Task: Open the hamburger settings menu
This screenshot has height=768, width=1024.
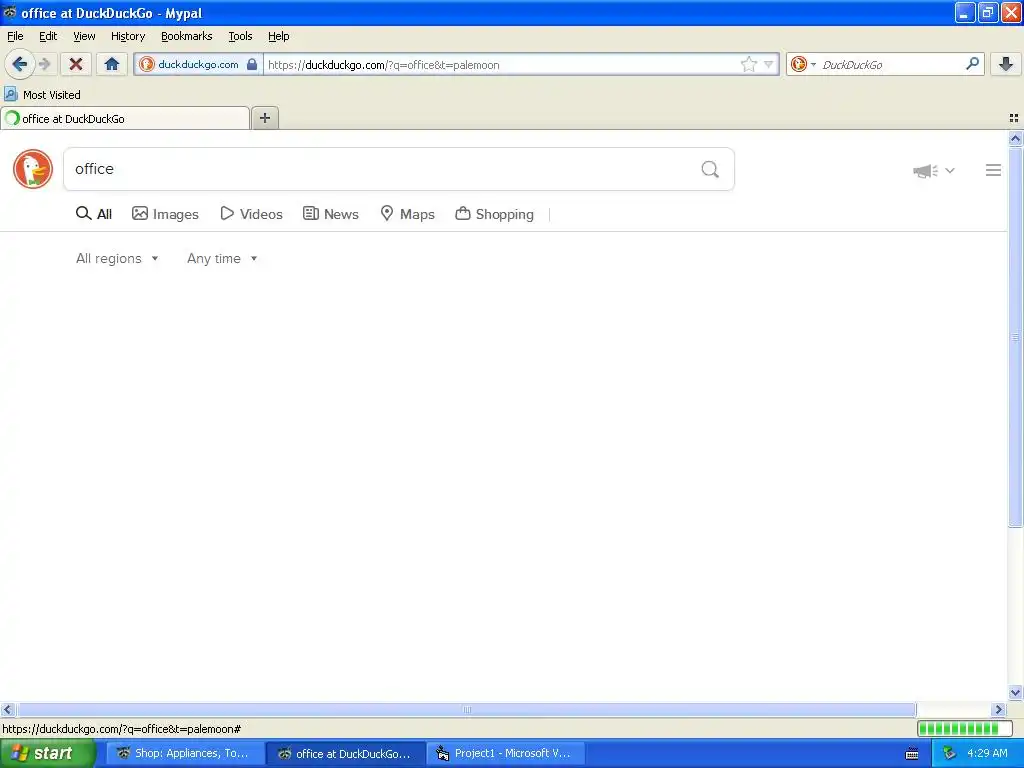Action: click(993, 170)
